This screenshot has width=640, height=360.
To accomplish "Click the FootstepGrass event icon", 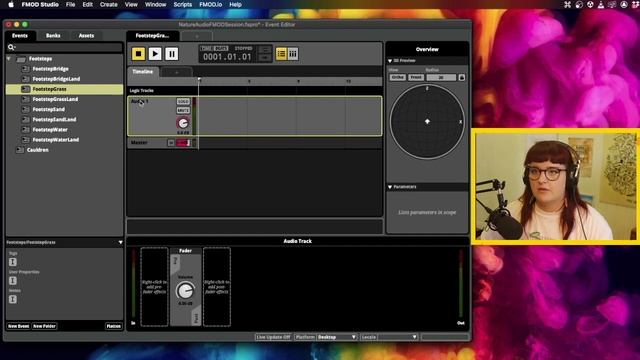I will pyautogui.click(x=25, y=89).
